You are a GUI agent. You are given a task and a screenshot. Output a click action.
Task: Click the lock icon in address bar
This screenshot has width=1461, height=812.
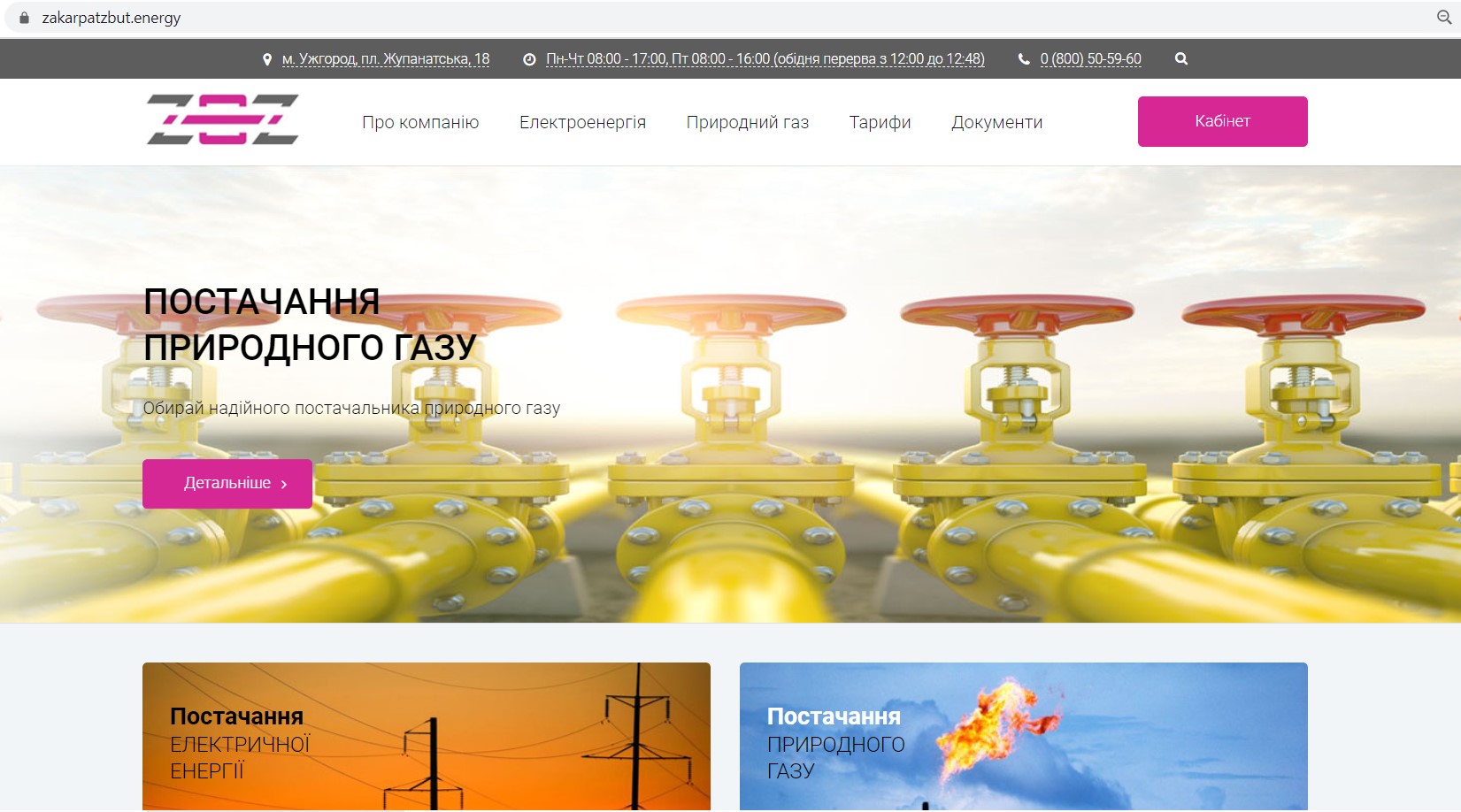(24, 18)
